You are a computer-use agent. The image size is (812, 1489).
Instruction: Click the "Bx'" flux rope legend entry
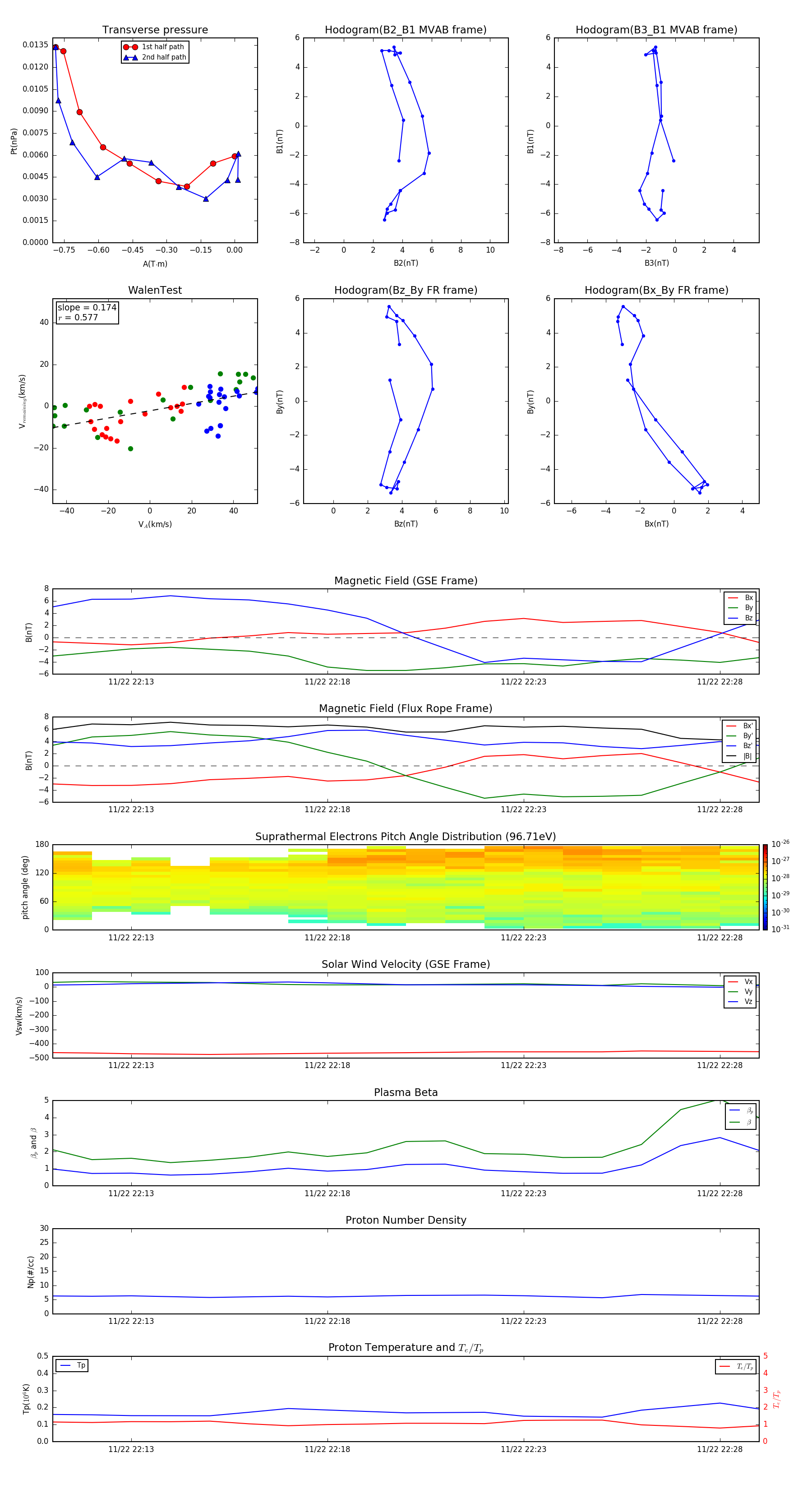tap(739, 726)
